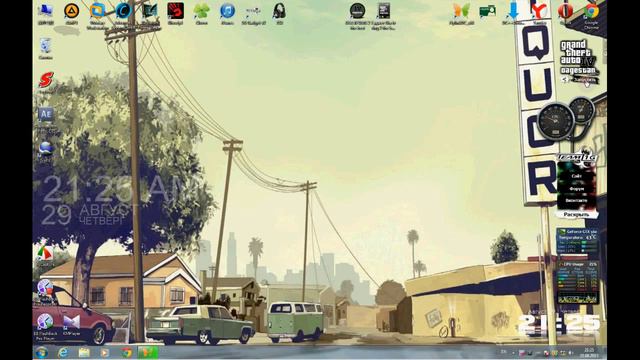Switch to the green active taskbar app

148,353
